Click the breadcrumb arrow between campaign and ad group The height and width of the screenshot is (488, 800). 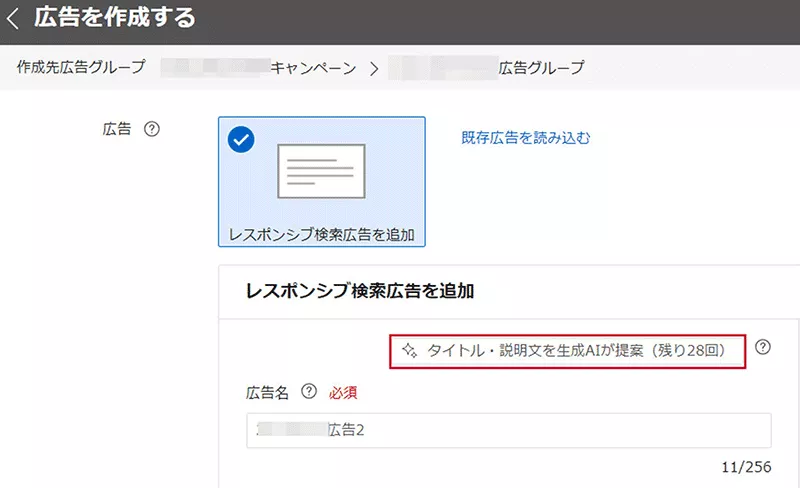(374, 68)
